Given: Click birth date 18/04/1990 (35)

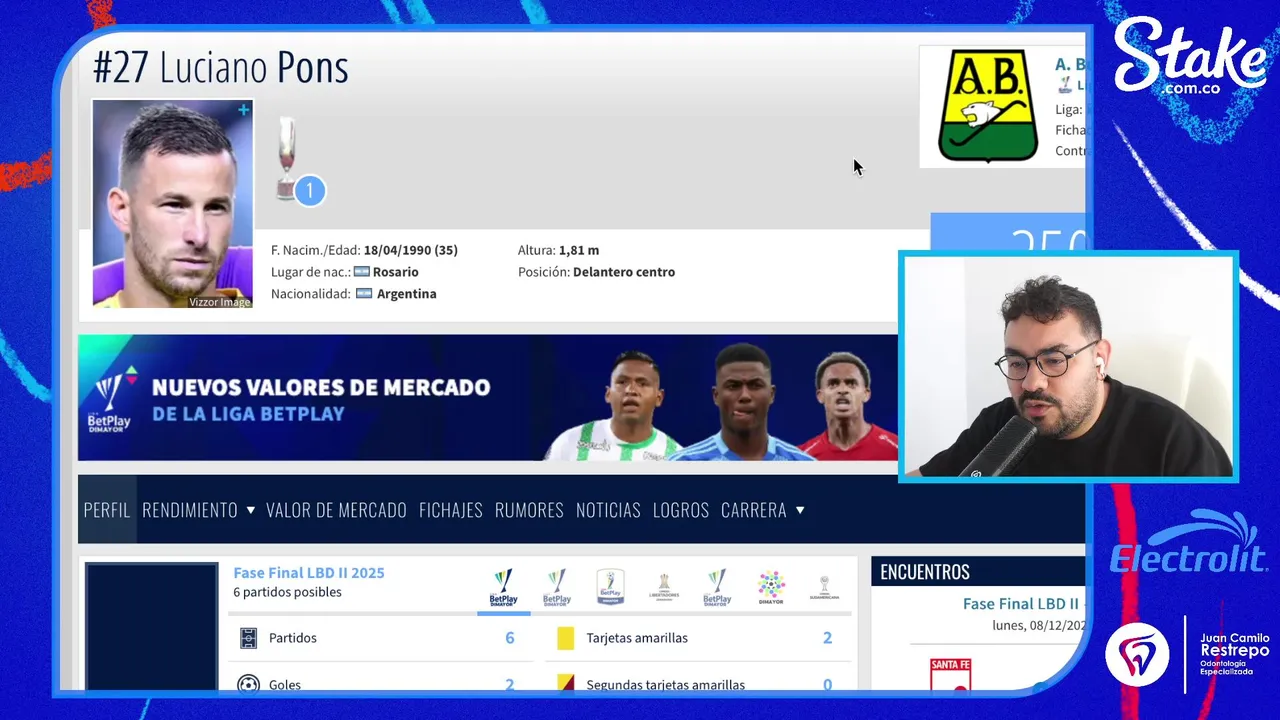Looking at the screenshot, I should click(x=410, y=250).
